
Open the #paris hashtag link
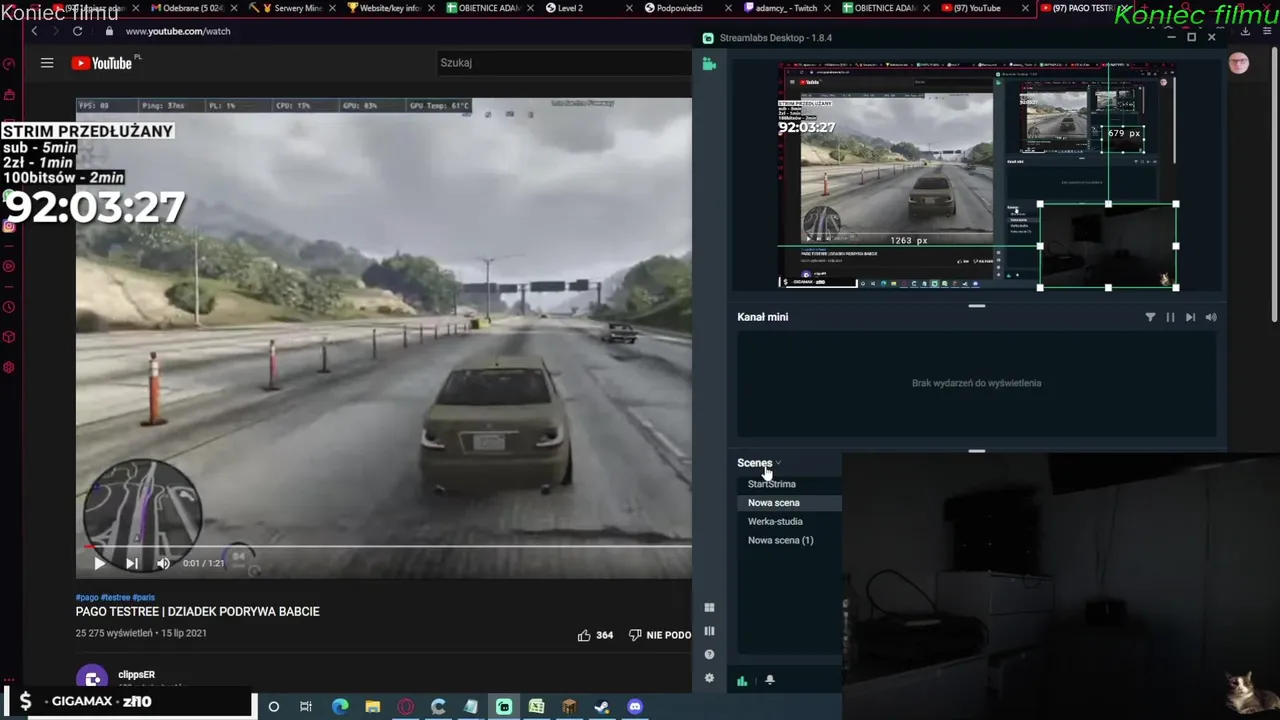click(144, 598)
